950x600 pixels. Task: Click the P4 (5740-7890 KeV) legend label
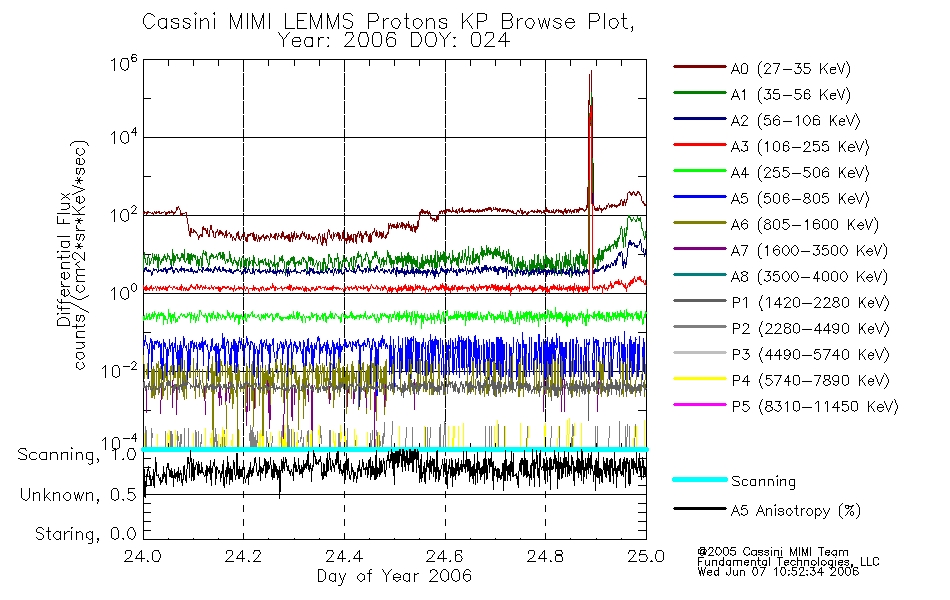pyautogui.click(x=810, y=381)
